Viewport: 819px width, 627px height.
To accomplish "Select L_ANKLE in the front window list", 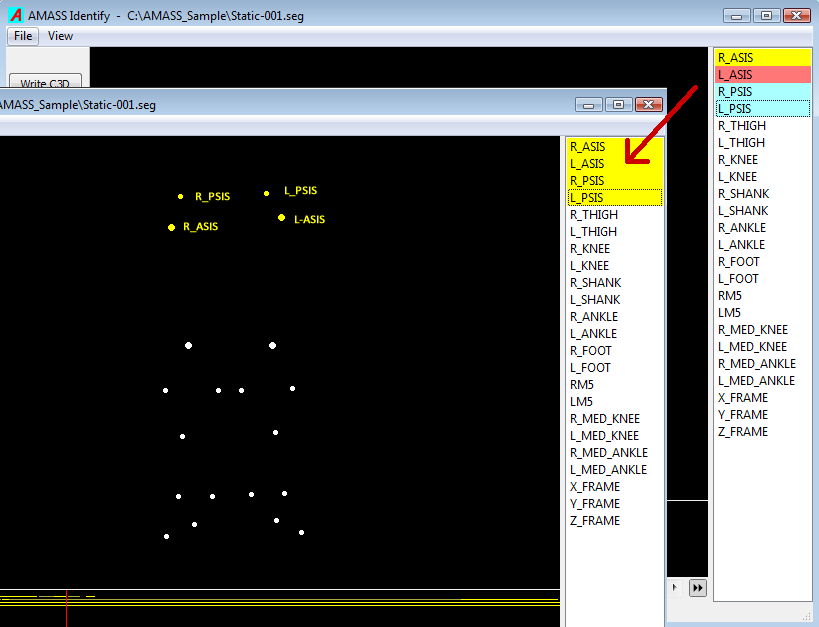I will (x=615, y=333).
